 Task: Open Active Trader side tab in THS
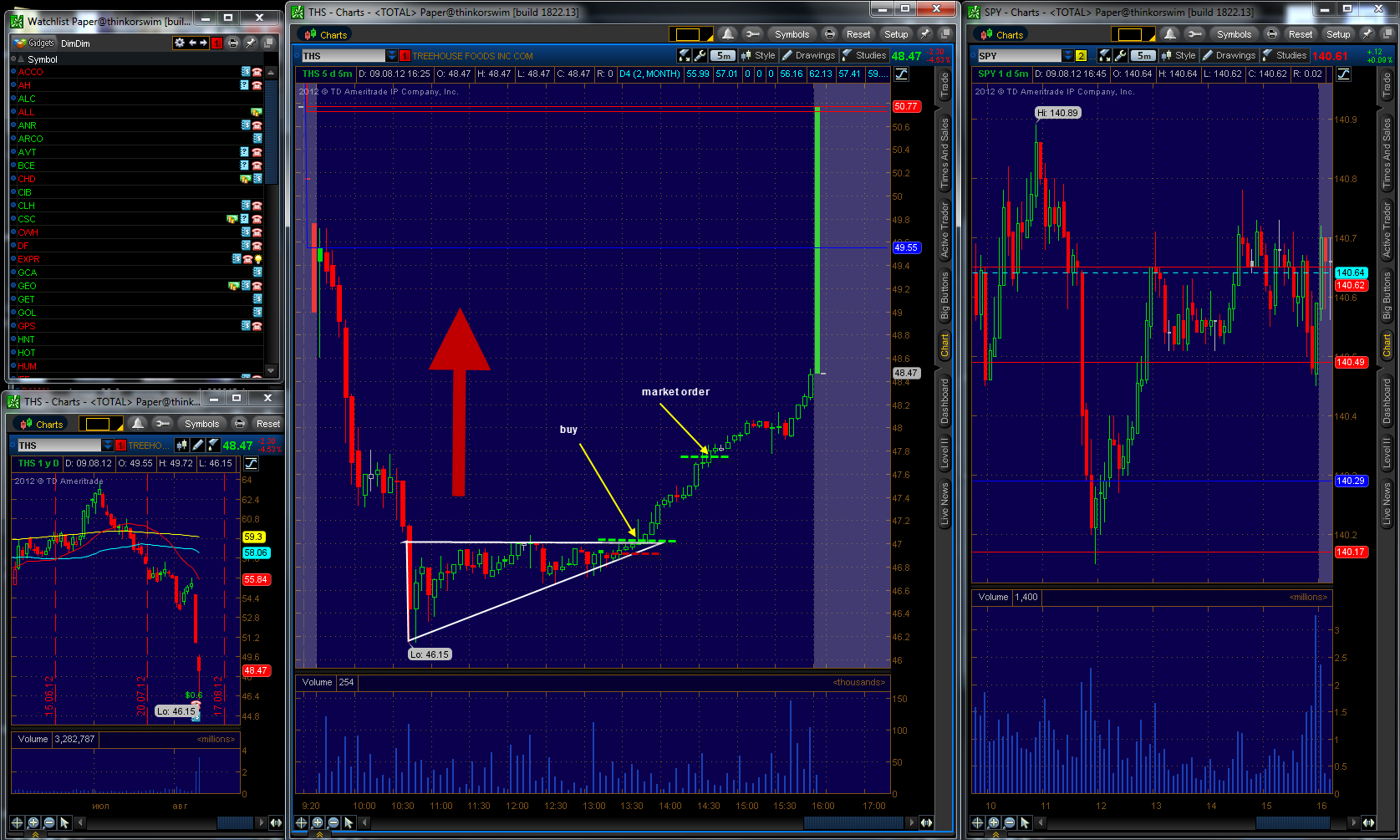click(x=944, y=229)
